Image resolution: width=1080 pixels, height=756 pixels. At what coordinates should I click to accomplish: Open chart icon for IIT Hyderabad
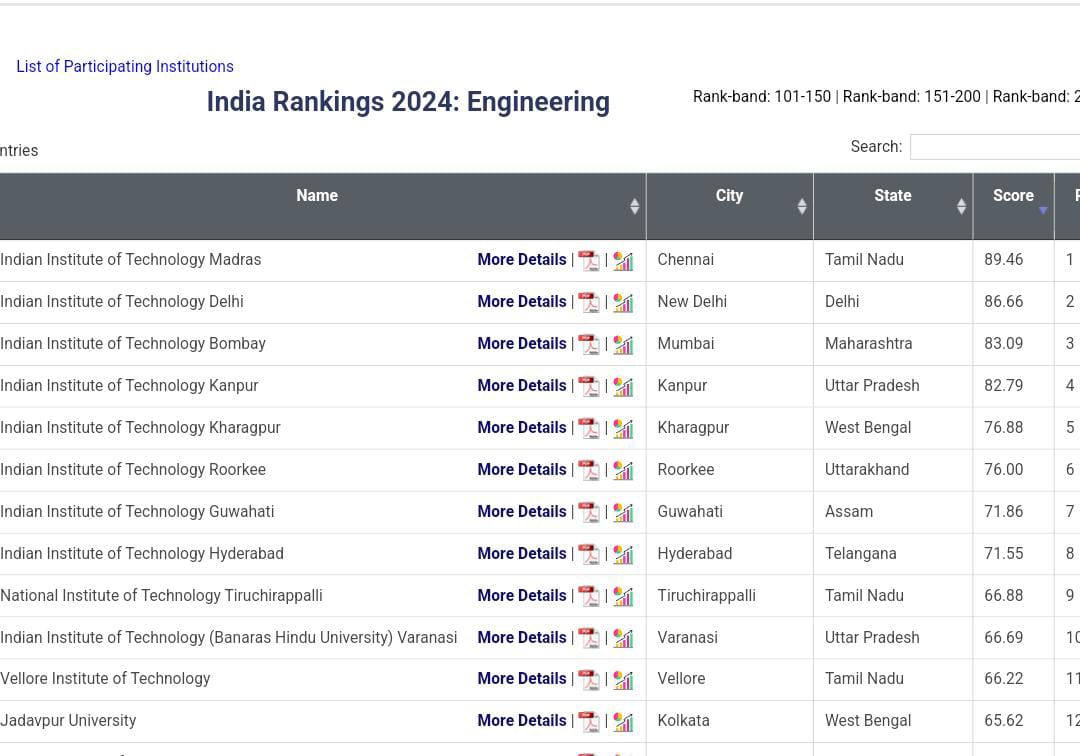tap(623, 555)
